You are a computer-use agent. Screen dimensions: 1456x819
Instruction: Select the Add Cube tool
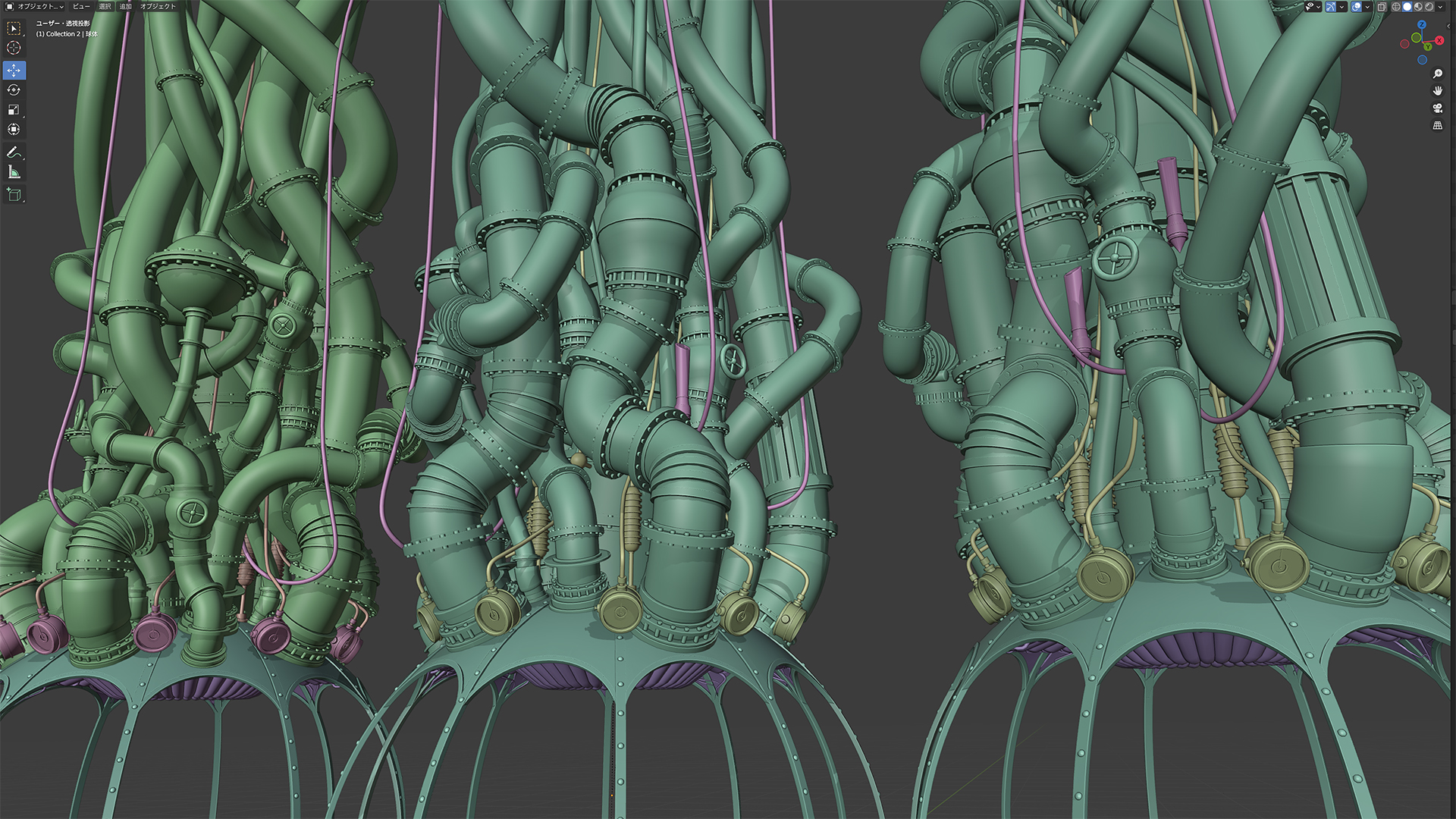(14, 194)
